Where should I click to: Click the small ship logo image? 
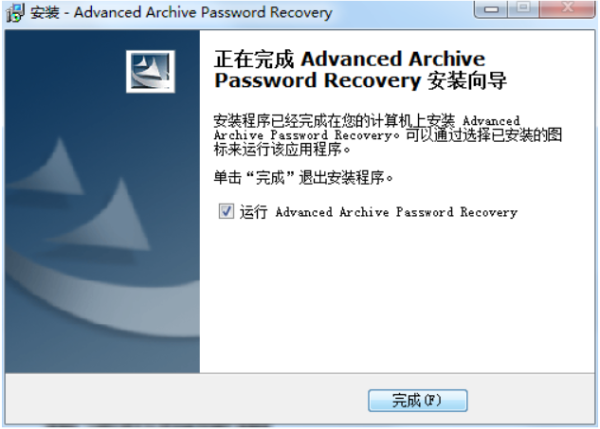(150, 71)
